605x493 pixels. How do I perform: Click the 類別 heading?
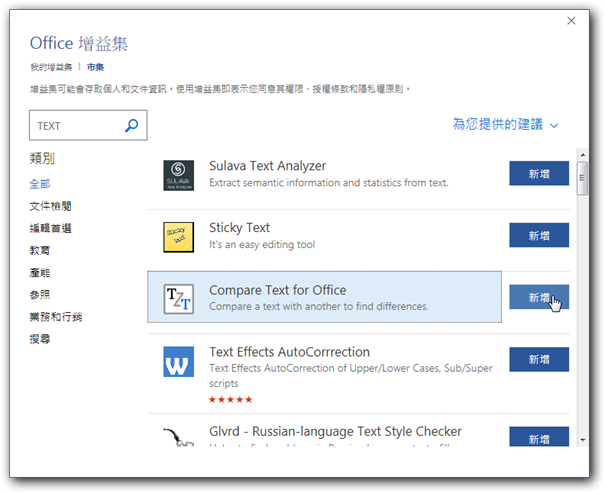coord(42,158)
